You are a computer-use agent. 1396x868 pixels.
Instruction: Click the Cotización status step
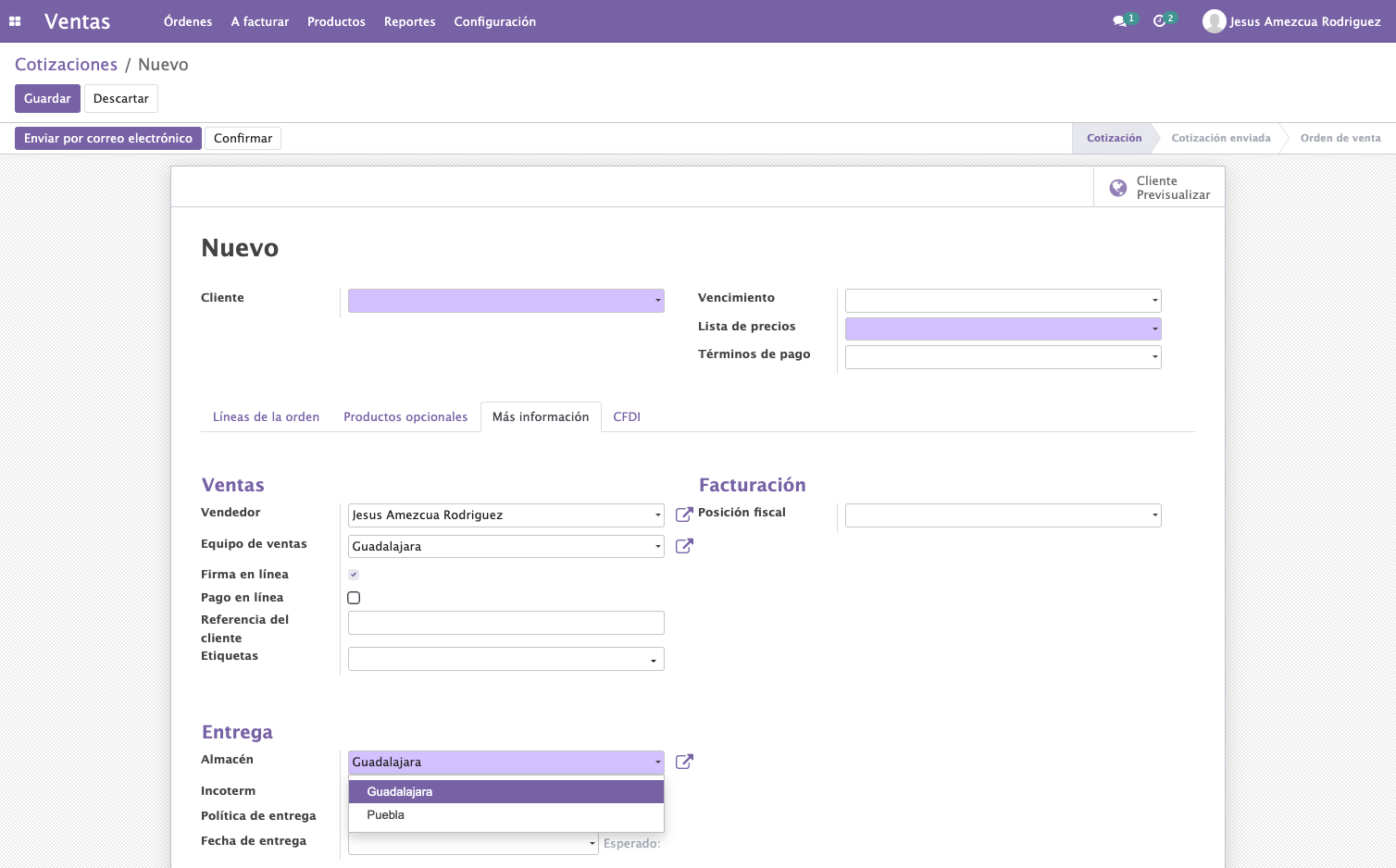point(1114,139)
